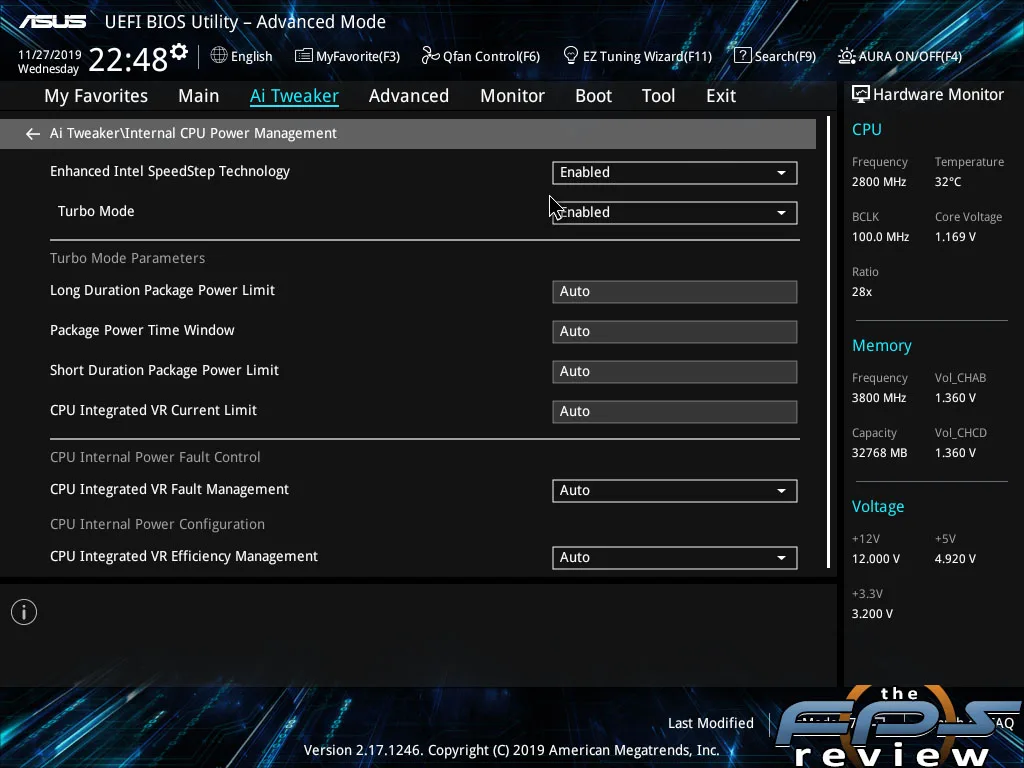Click the memory capacity value 32768 MB
Viewport: 1024px width, 768px height.
(x=880, y=453)
